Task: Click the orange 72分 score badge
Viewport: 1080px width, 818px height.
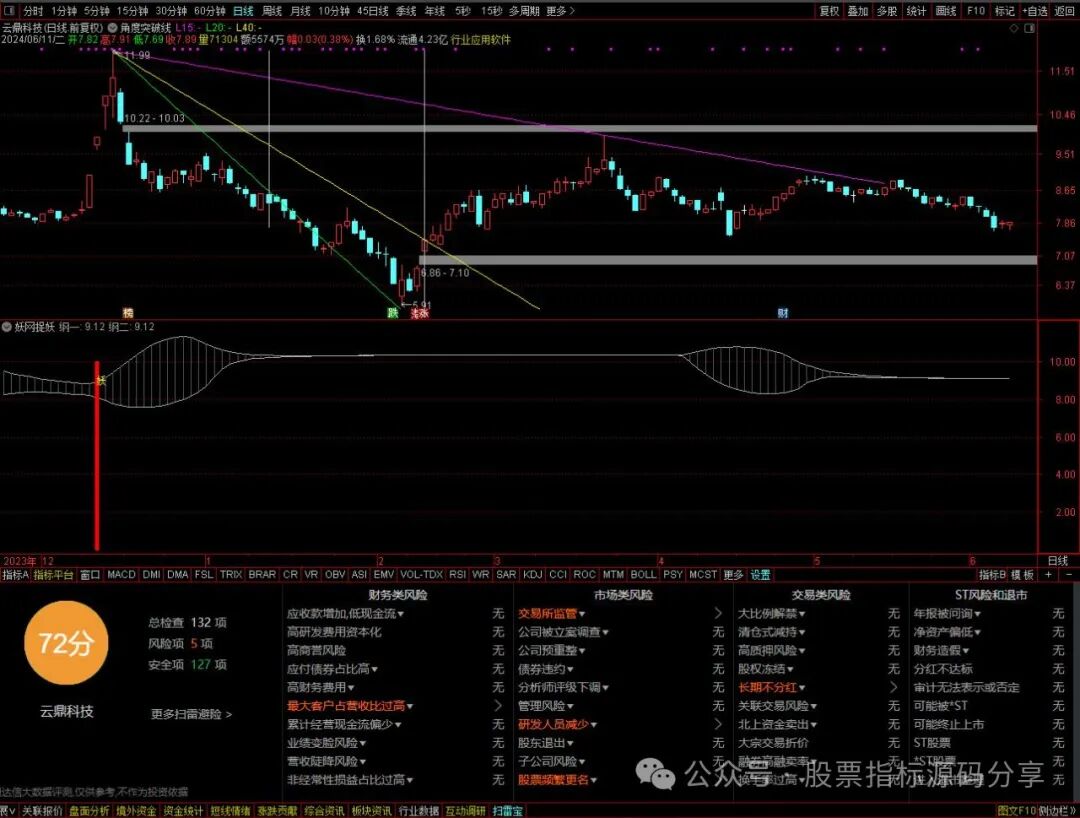Action: click(65, 643)
